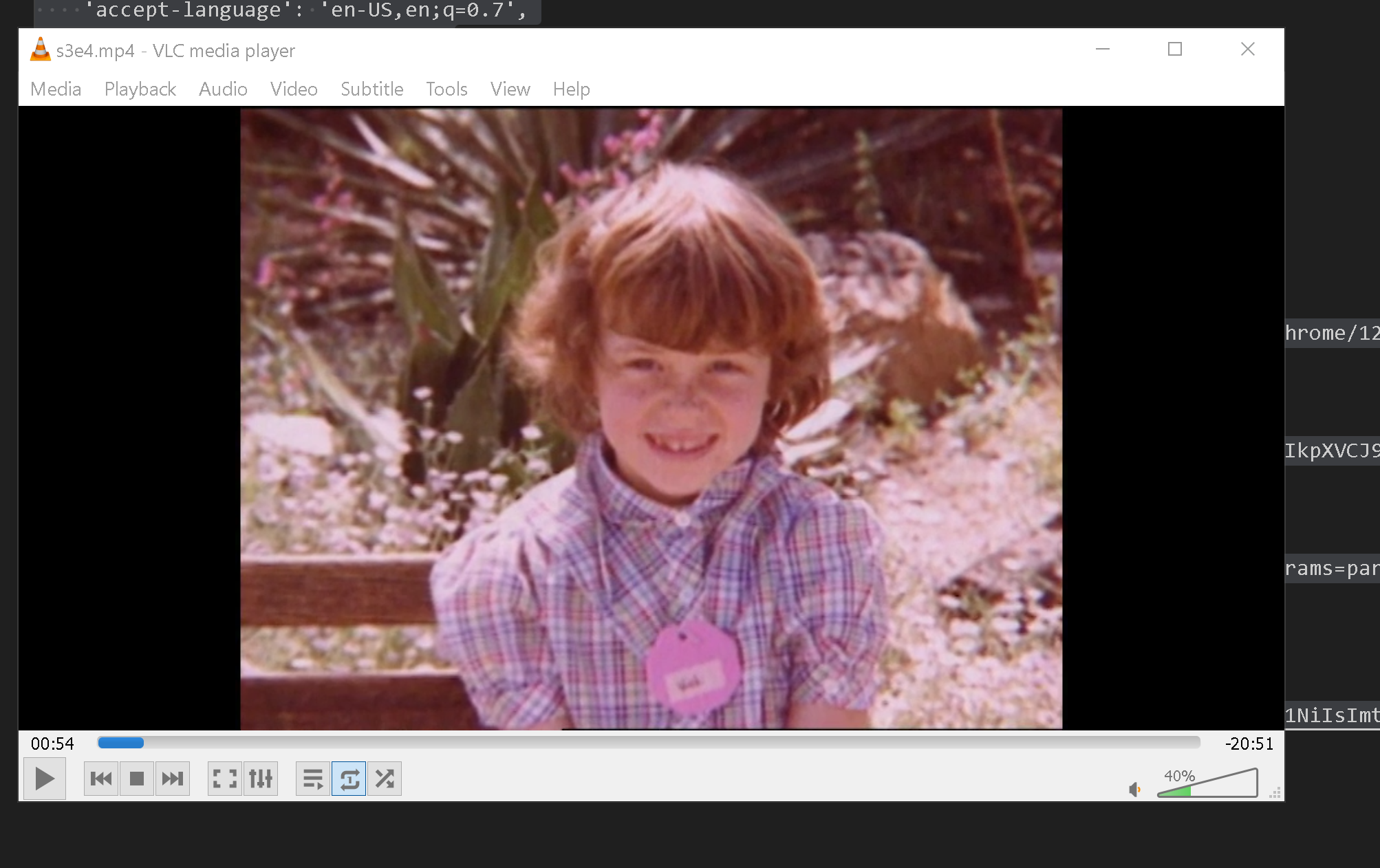Click middle of the seek progress bar

pos(649,743)
